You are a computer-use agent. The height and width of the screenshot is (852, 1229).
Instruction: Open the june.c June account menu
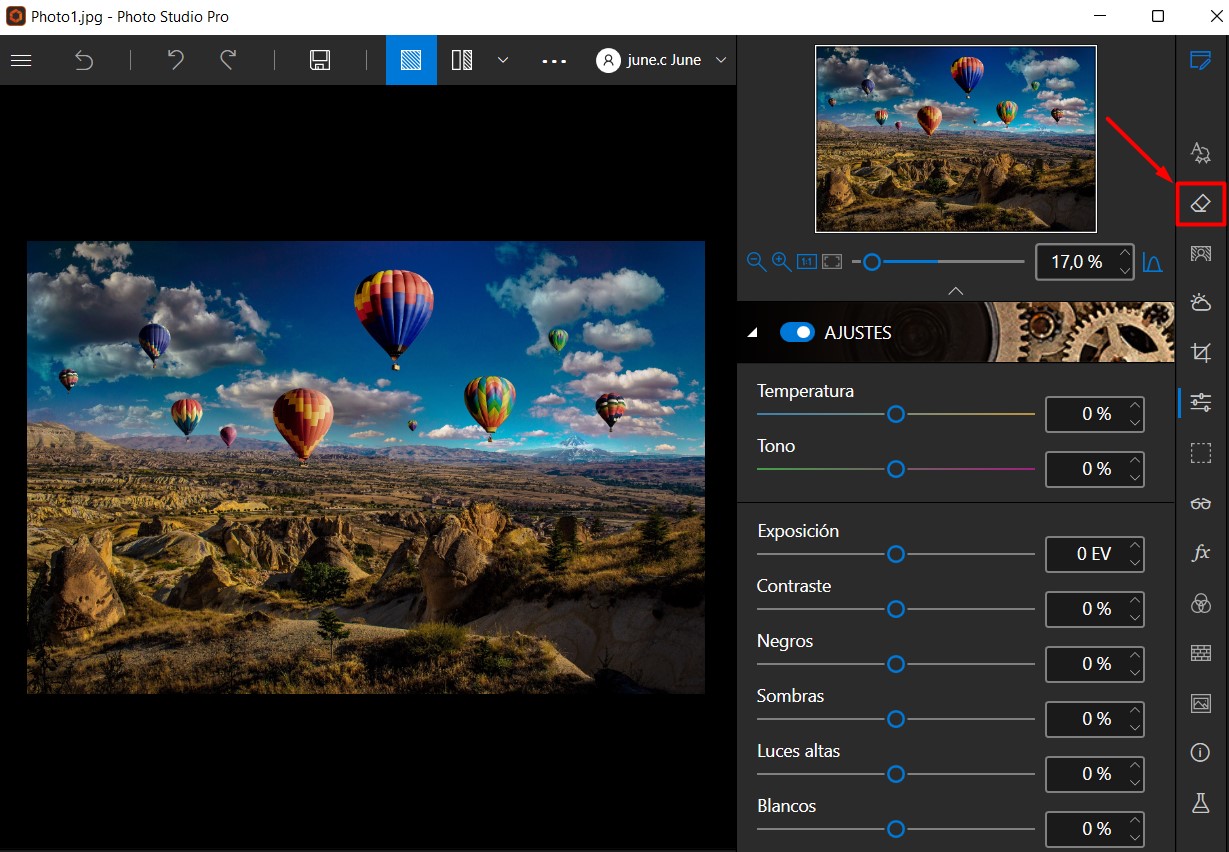663,60
